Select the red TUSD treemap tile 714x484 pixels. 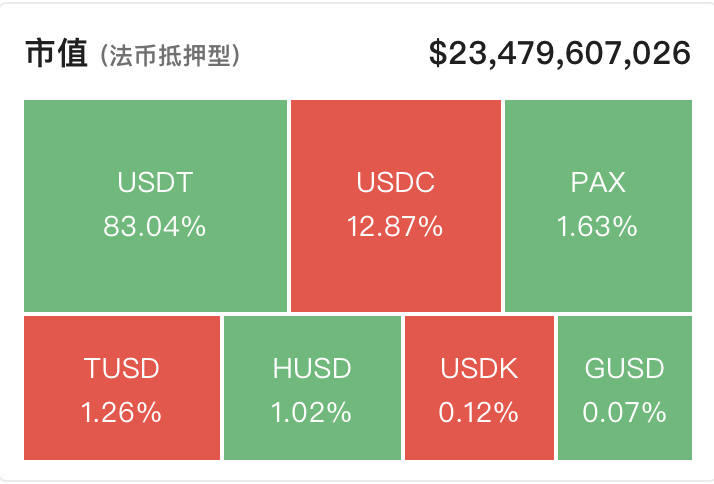click(122, 388)
